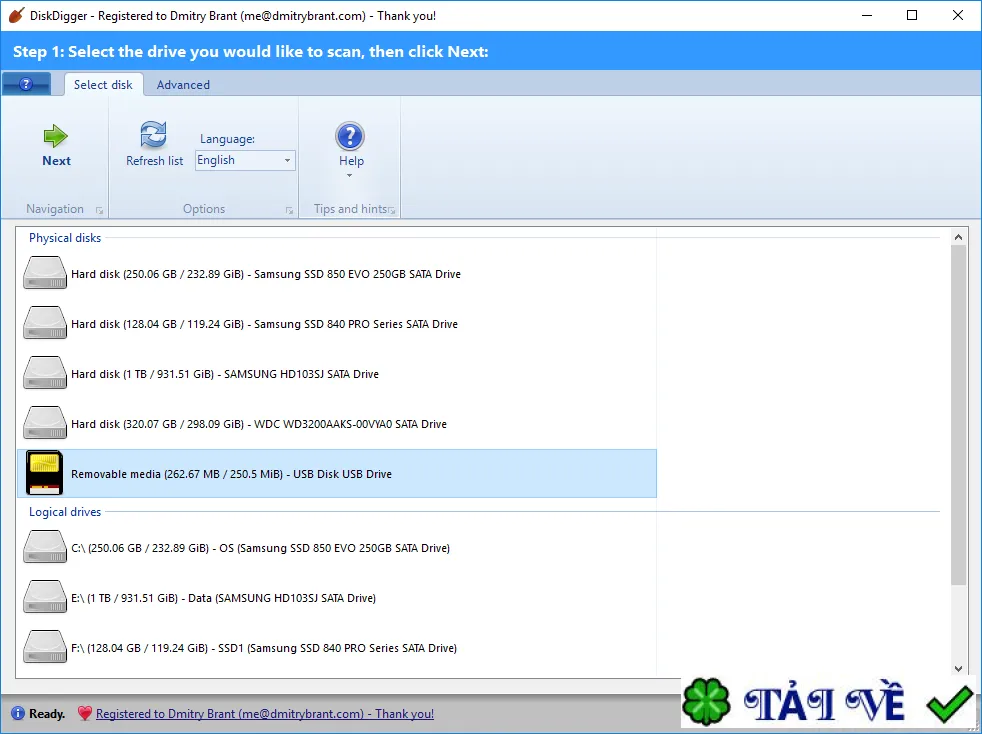Open the Help dropdown arrow
The height and width of the screenshot is (734, 982).
tap(349, 175)
